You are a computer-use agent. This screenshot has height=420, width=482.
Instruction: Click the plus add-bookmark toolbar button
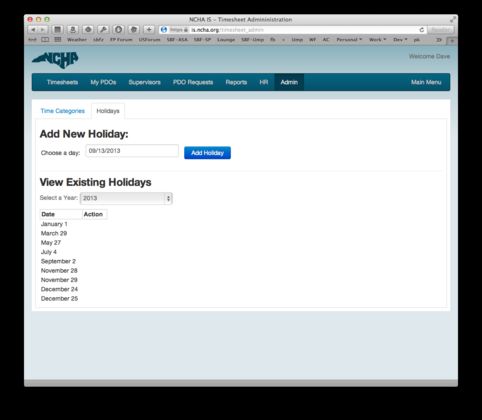pos(149,30)
